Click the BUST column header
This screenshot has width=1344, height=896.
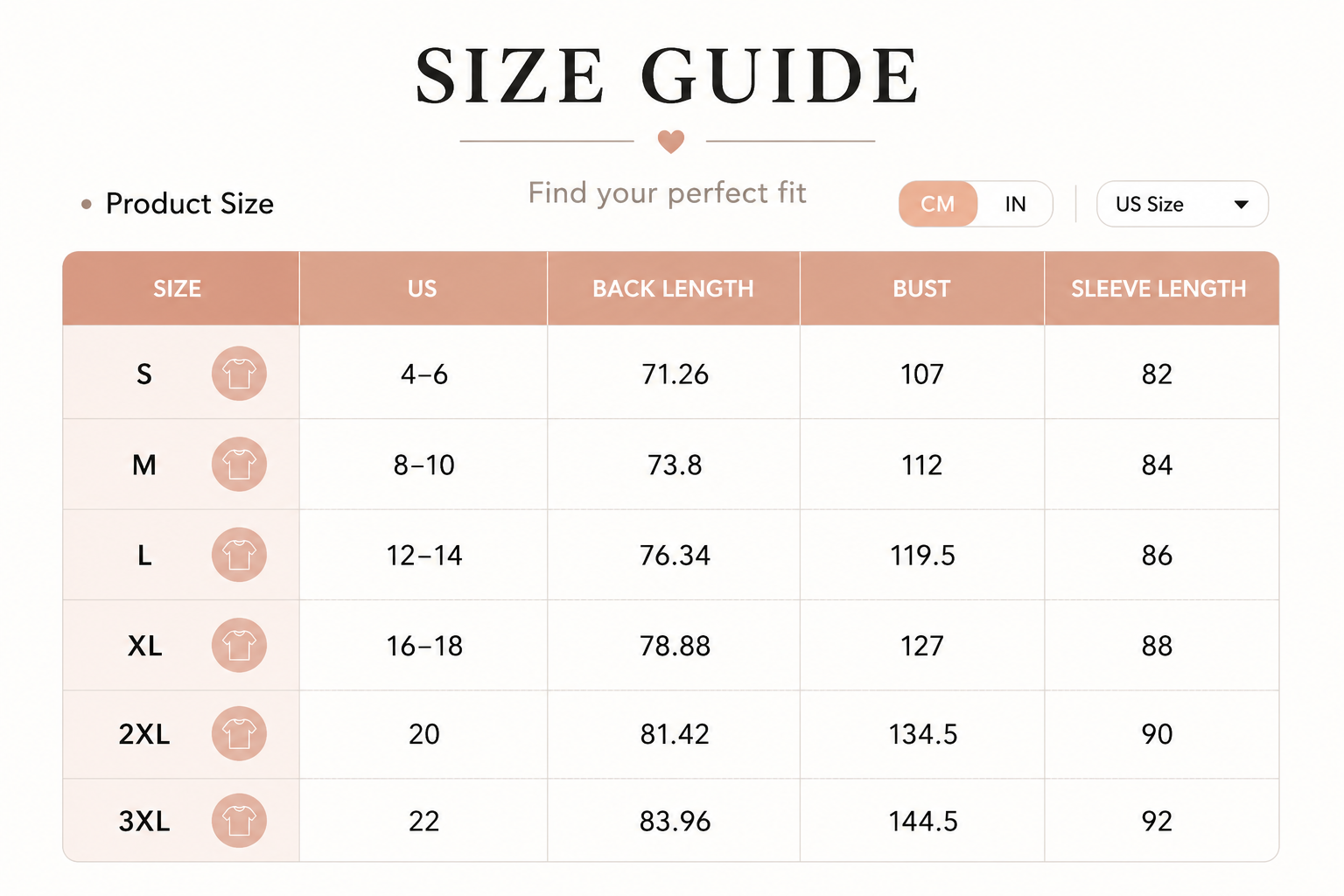(922, 289)
